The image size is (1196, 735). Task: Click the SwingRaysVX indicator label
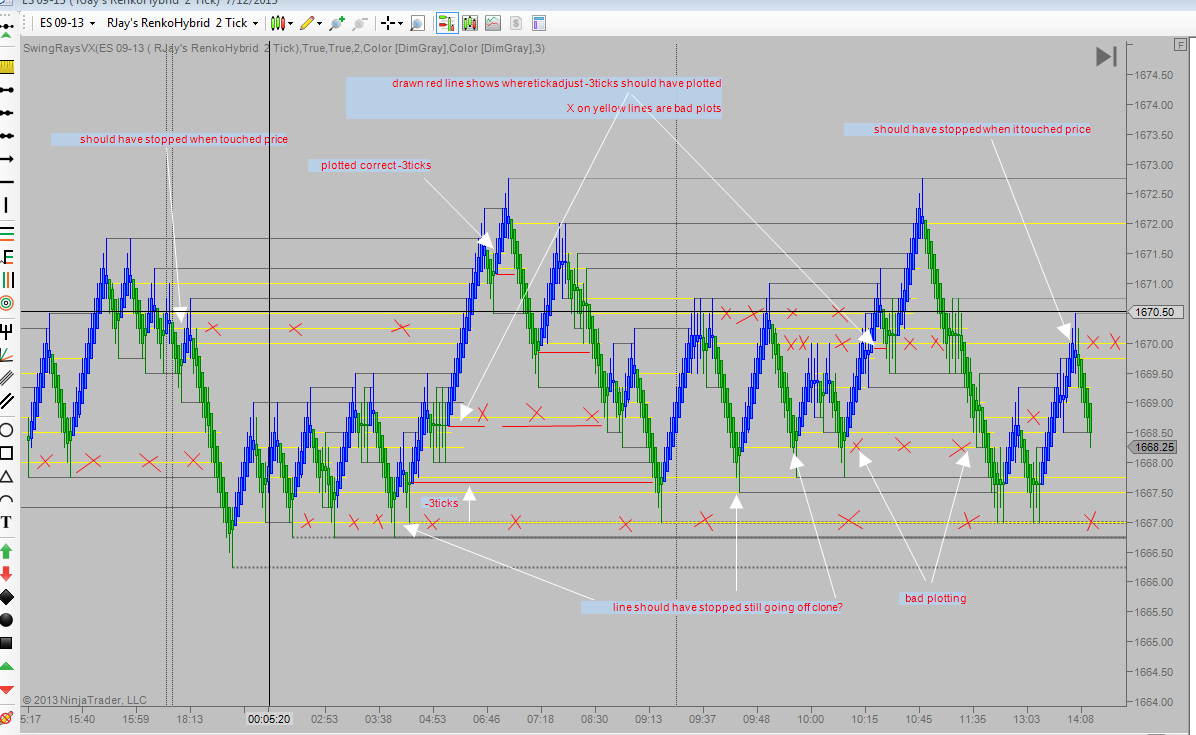pos(284,48)
